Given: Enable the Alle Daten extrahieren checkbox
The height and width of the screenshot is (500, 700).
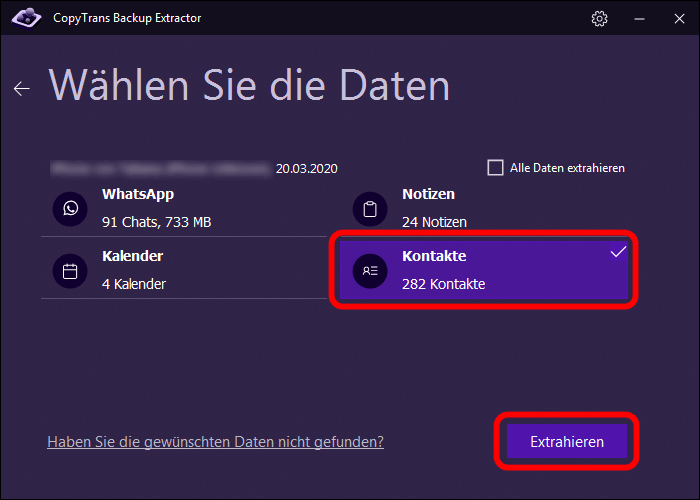Looking at the screenshot, I should [495, 168].
